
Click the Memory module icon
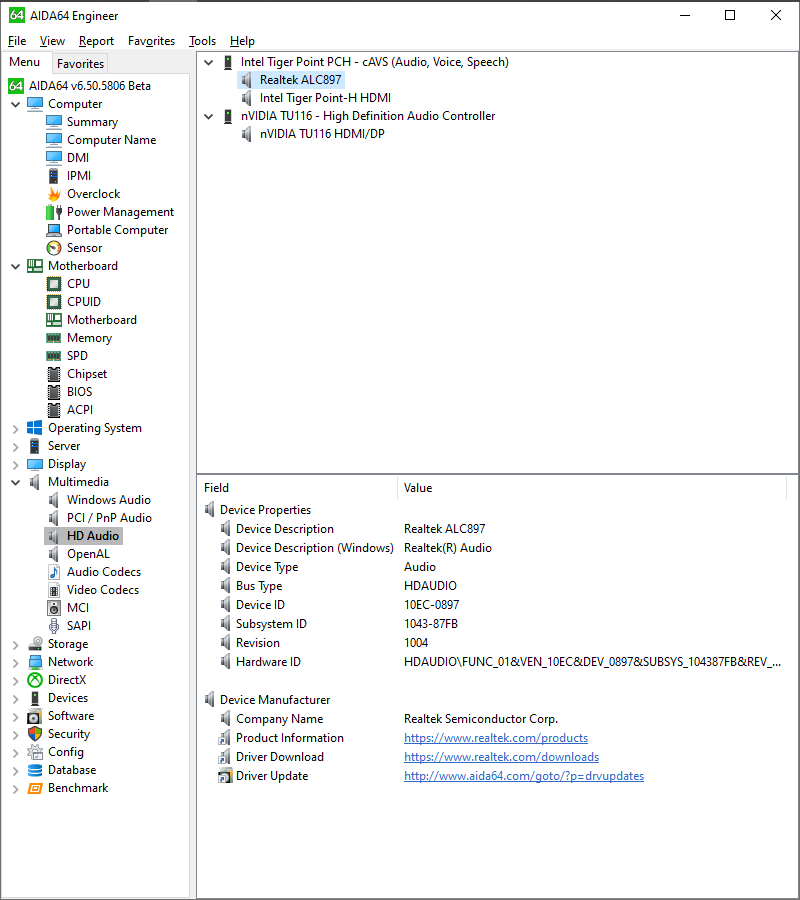(x=54, y=338)
